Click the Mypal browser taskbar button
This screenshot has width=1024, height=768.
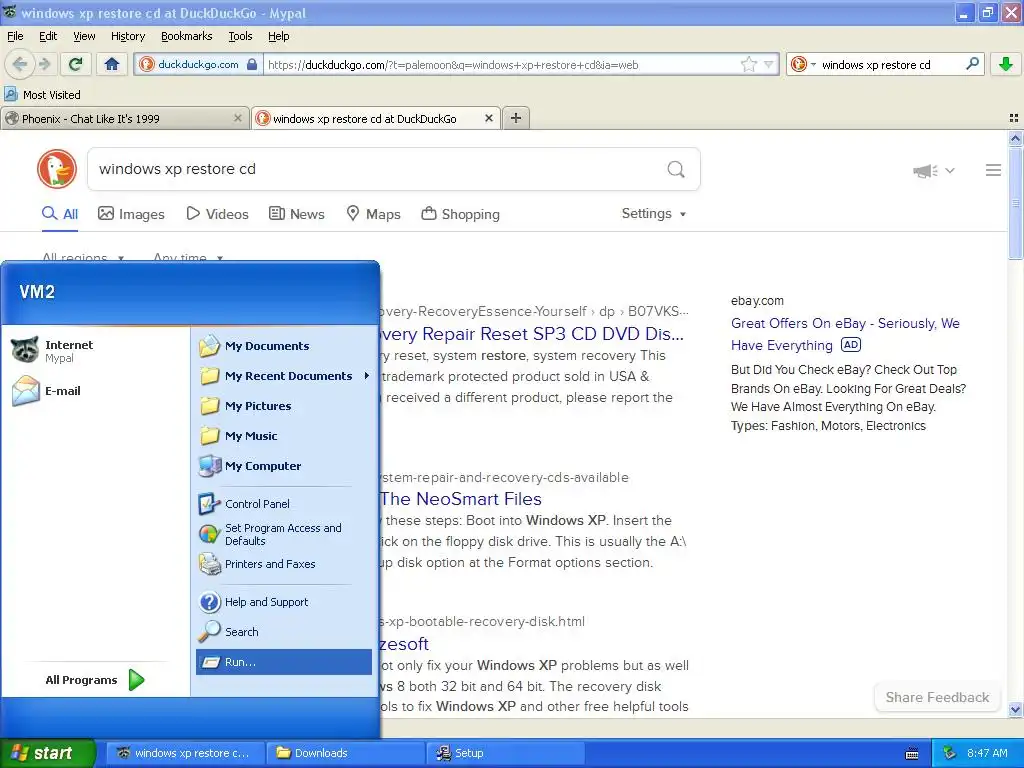point(185,753)
